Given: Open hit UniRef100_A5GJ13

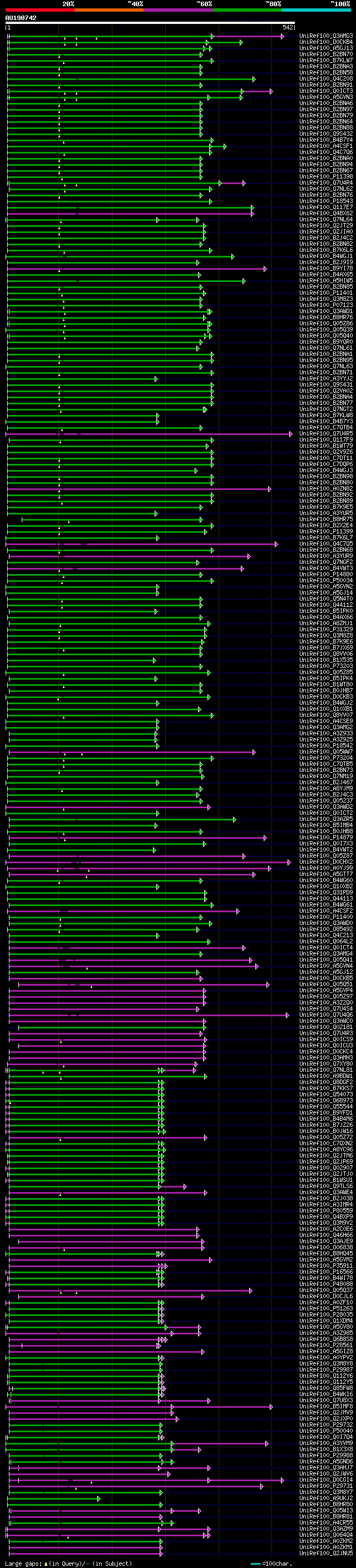Looking at the screenshot, I should tap(326, 49).
